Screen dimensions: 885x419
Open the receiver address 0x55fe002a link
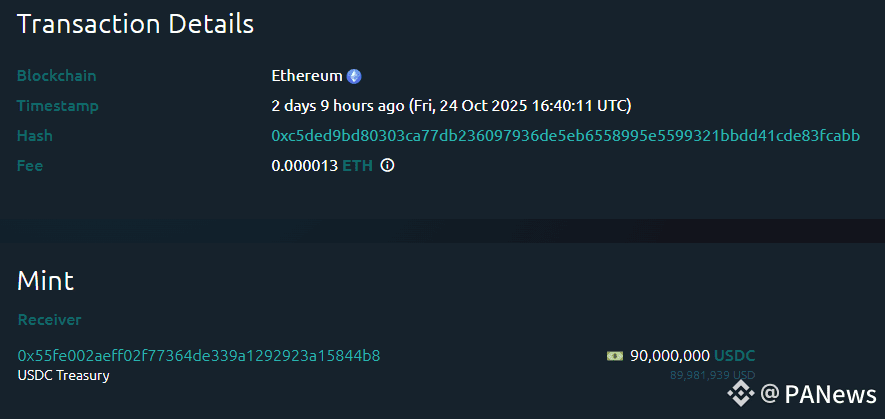pos(198,356)
